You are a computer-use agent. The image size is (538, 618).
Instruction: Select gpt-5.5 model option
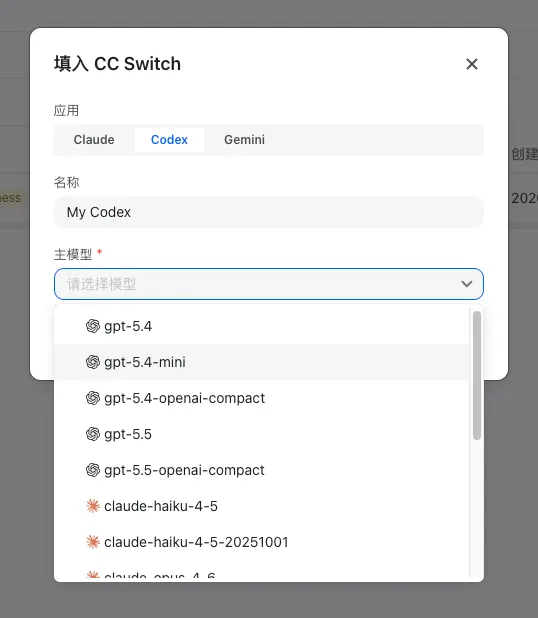coord(261,434)
